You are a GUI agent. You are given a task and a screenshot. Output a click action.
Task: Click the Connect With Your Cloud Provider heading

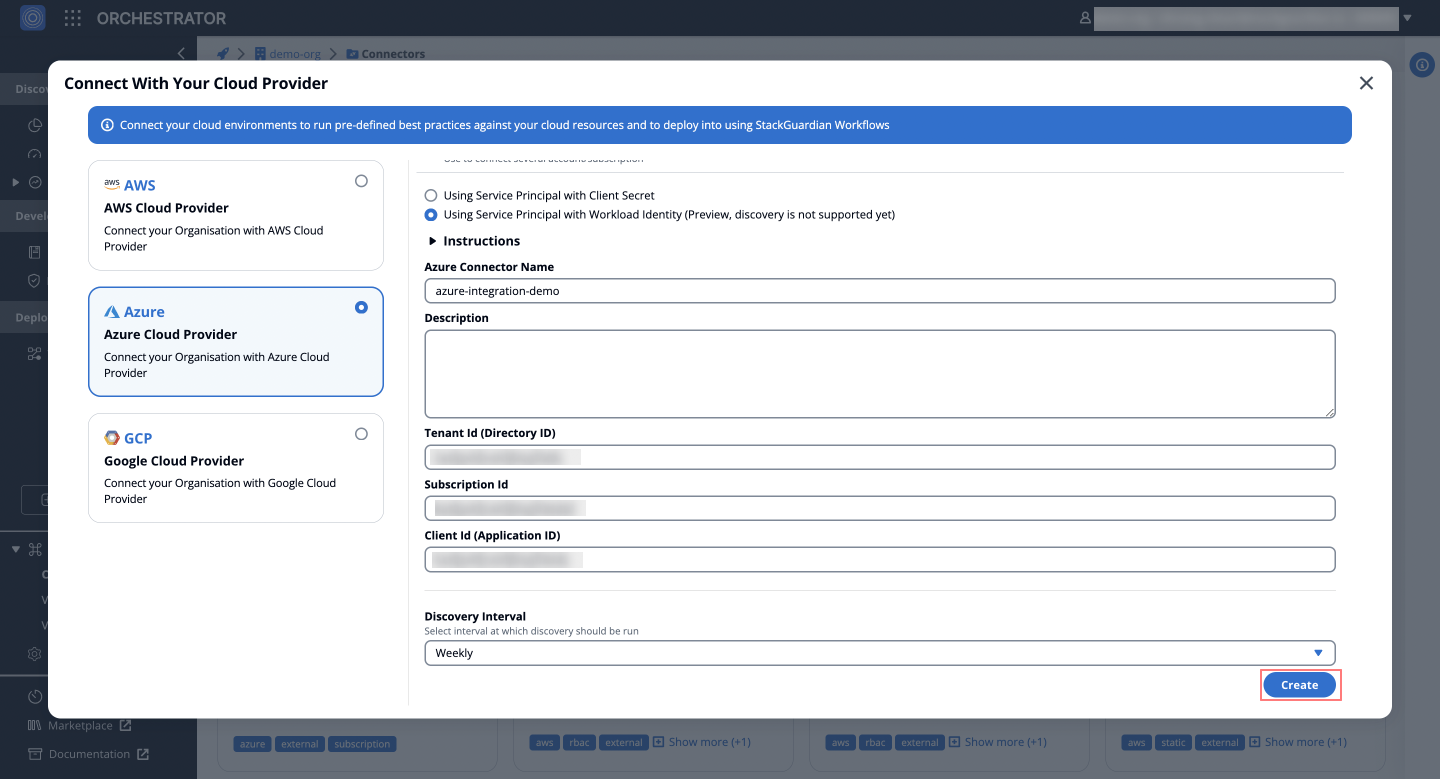click(196, 83)
